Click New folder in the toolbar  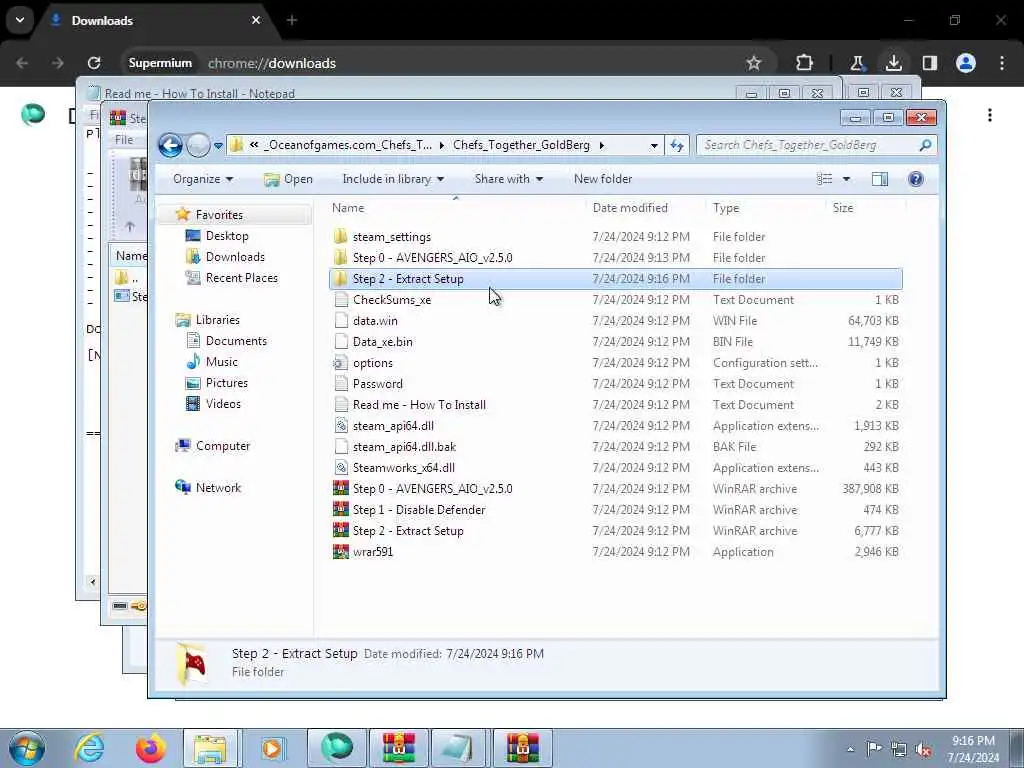pyautogui.click(x=603, y=179)
